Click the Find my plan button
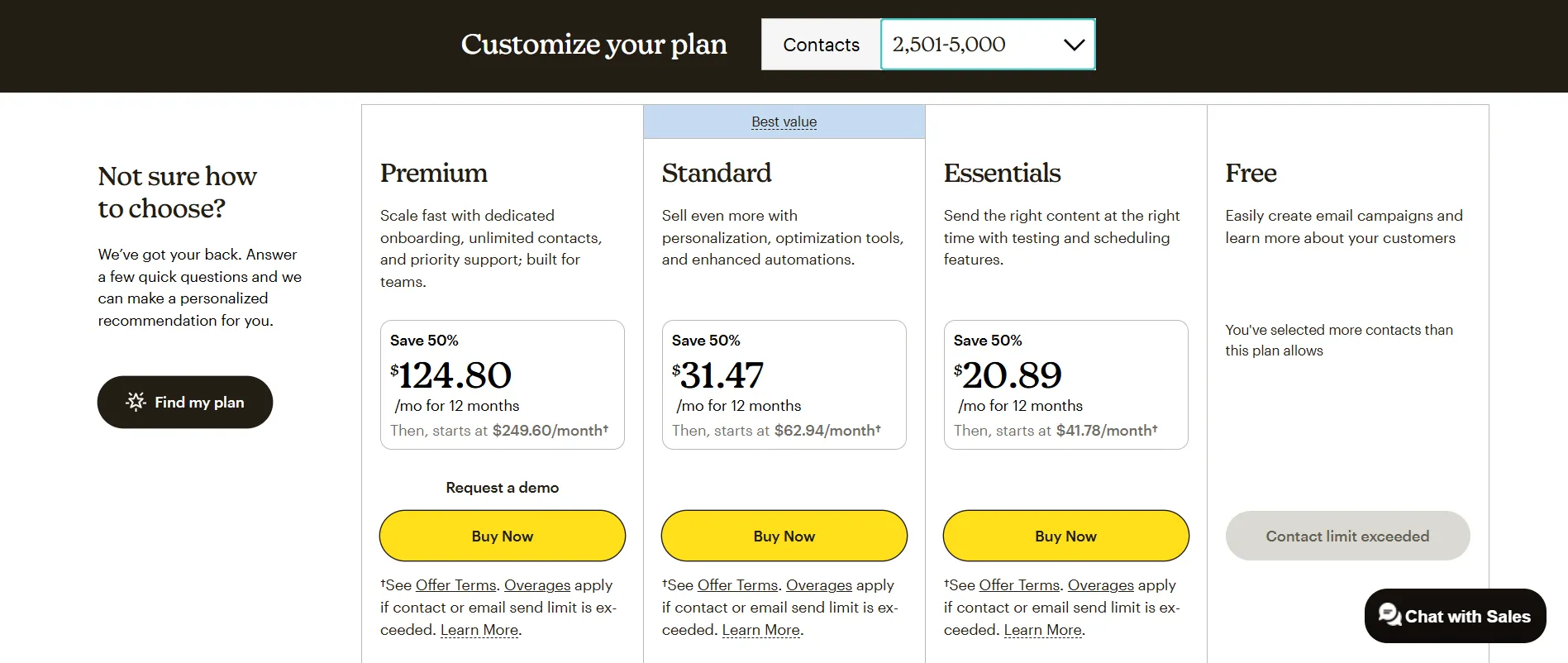The image size is (1568, 663). [x=185, y=403]
